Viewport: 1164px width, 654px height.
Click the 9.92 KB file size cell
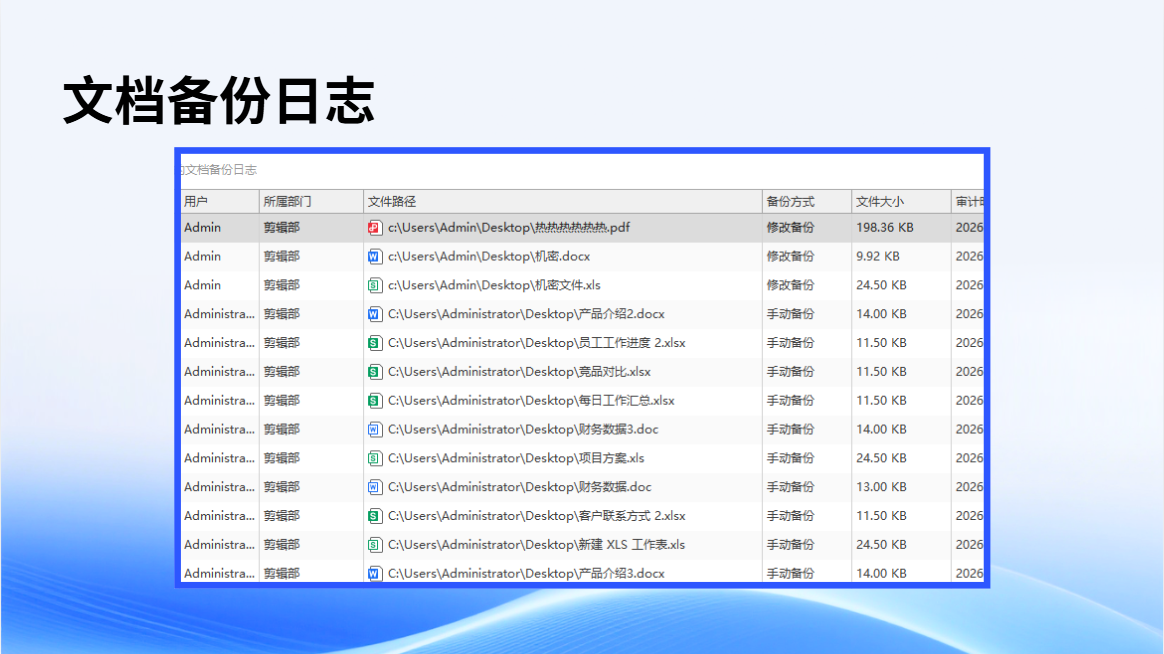click(x=877, y=257)
